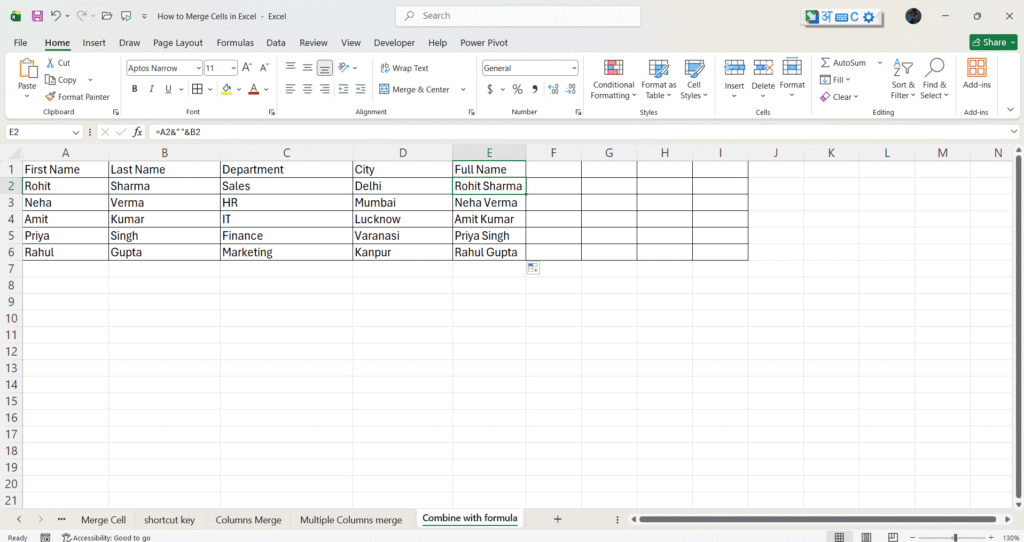Image resolution: width=1024 pixels, height=542 pixels.
Task: Click the Orientation text angle icon
Action: click(344, 67)
